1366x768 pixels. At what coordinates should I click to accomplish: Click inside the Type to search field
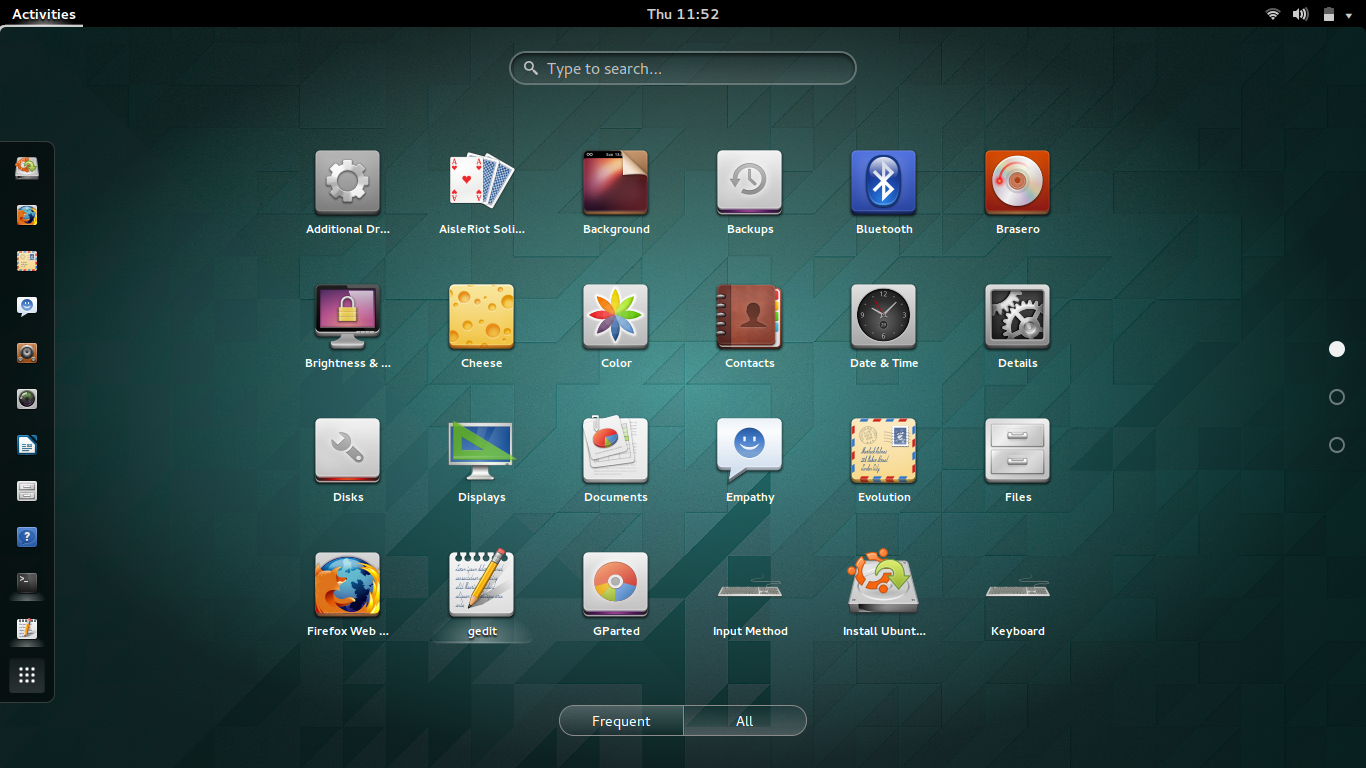(x=683, y=68)
